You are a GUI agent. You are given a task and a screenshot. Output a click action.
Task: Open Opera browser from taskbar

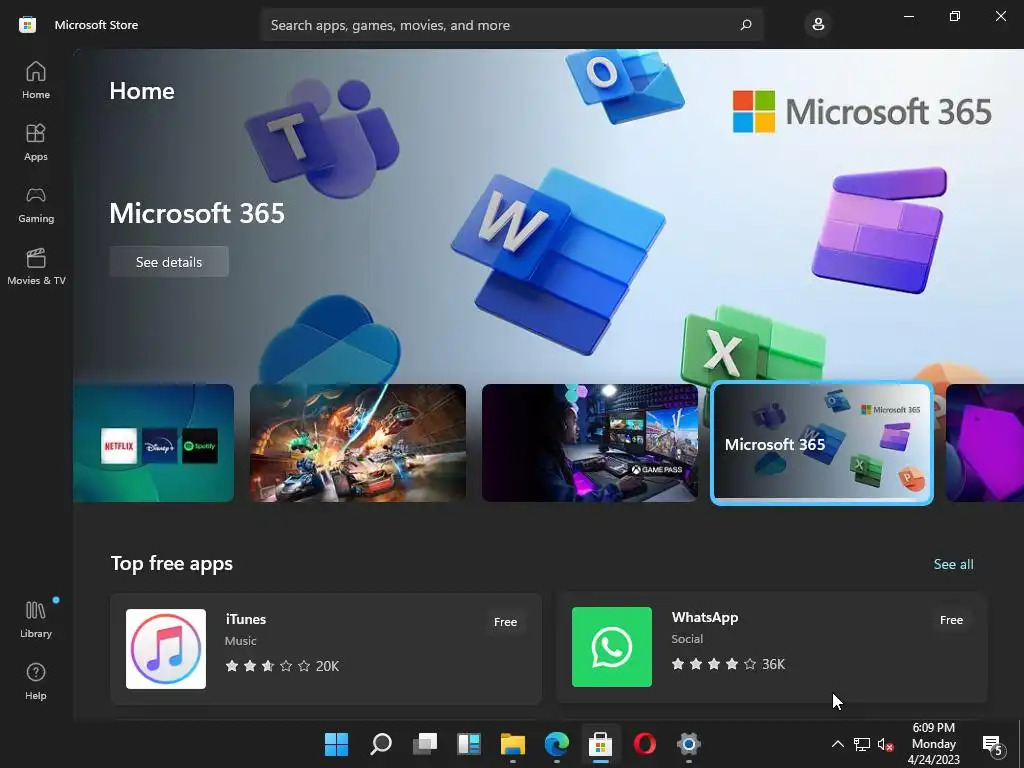[x=645, y=744]
